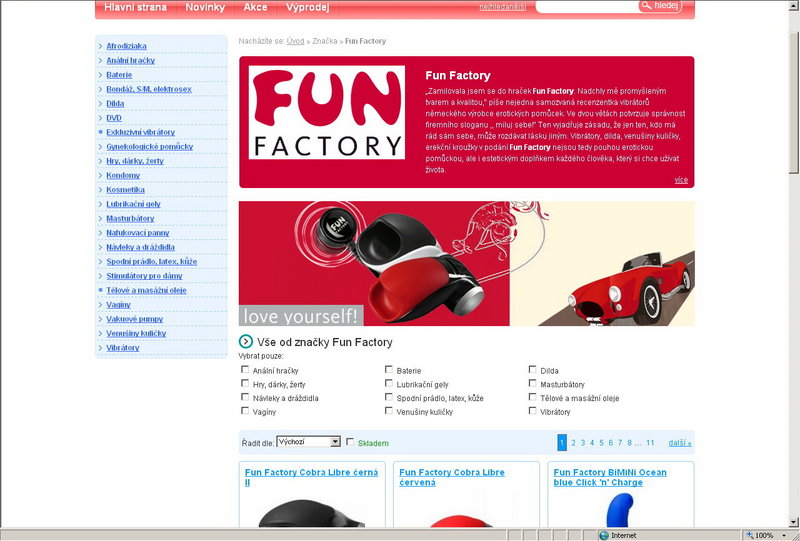Viewport: 800px width, 541px height.
Task: Check Návleky a dráždidla filter
Action: tap(245, 397)
